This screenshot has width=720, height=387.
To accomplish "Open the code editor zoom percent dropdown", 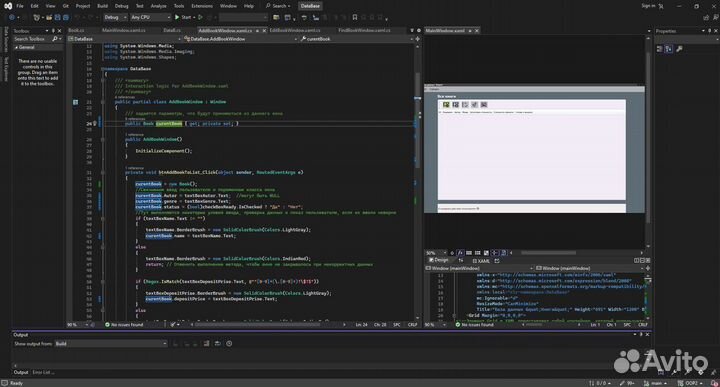I will pos(78,325).
